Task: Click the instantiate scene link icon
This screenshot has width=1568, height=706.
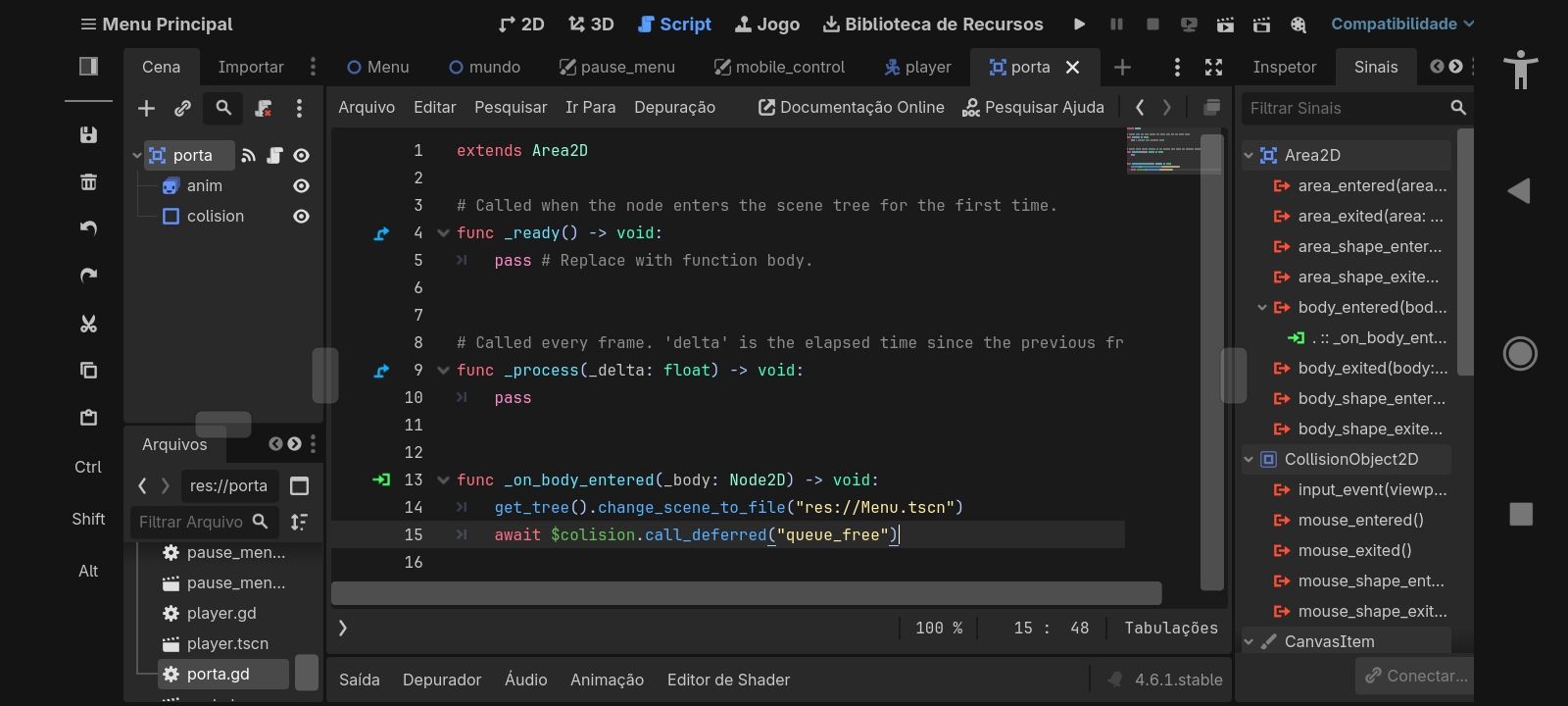Action: pyautogui.click(x=182, y=109)
